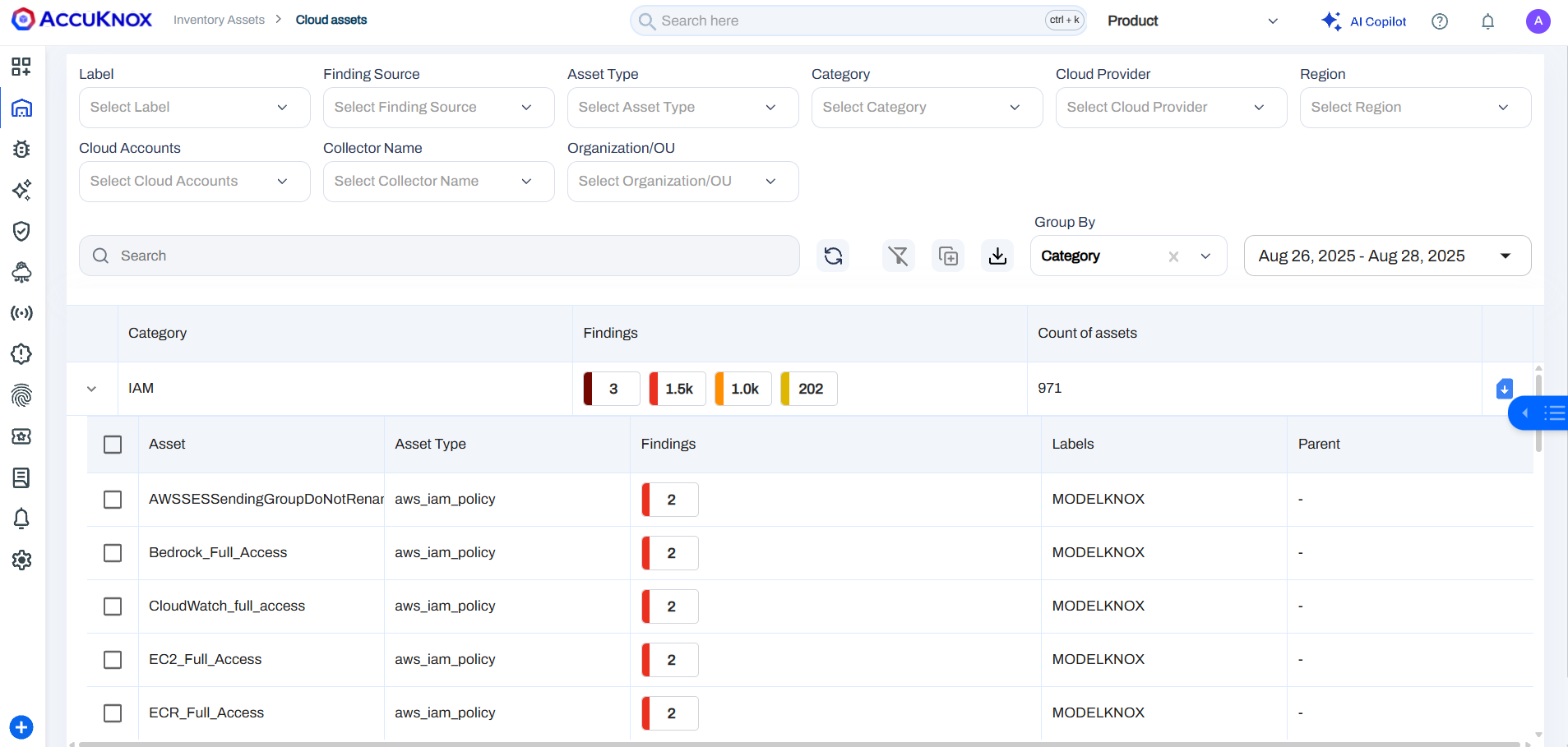
Task: Open the dashboard icon in the left sidebar
Action: [x=21, y=67]
